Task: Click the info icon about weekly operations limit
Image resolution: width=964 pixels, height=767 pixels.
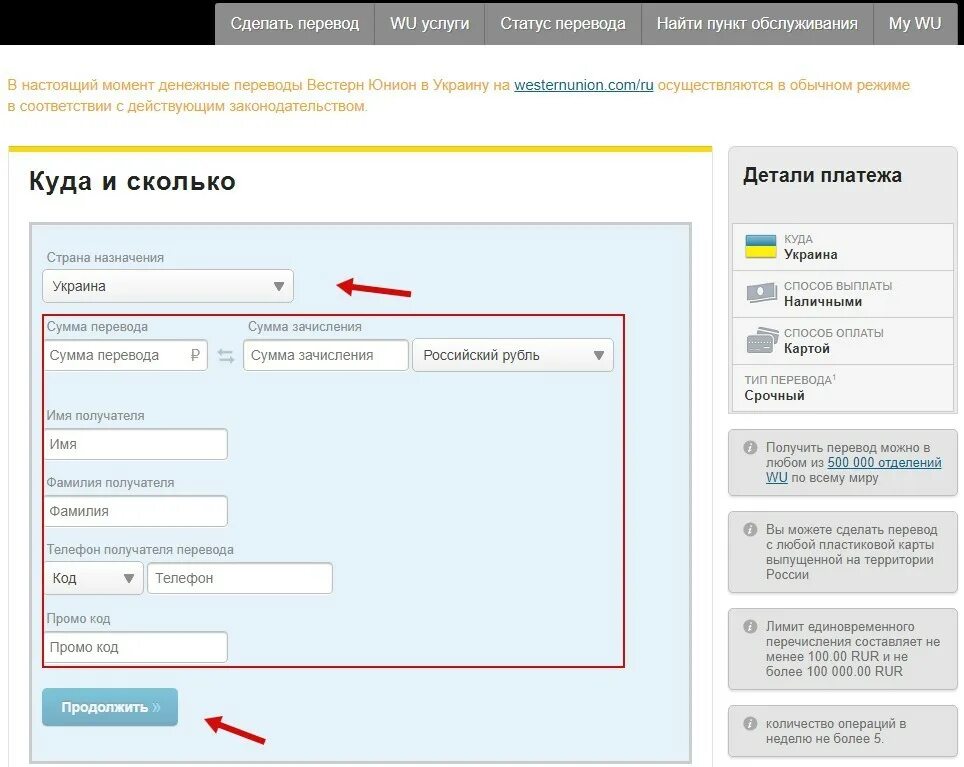Action: pos(749,723)
